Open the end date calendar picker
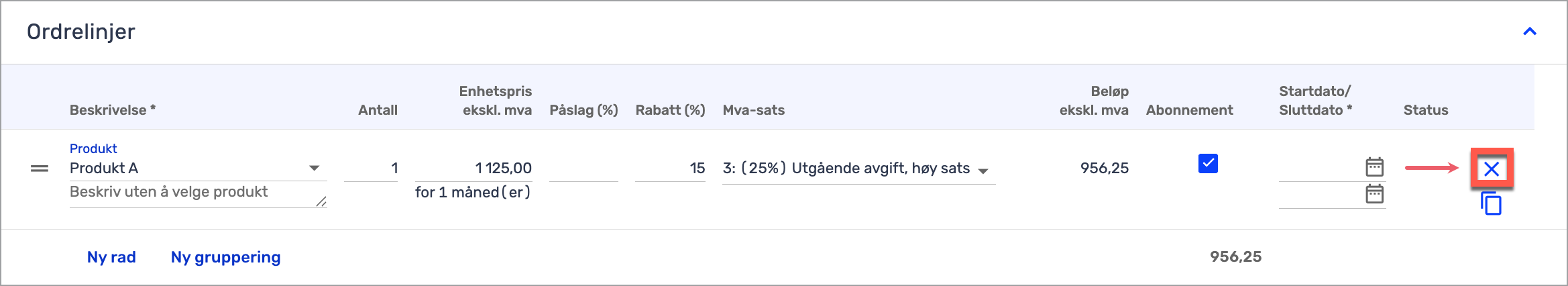 [1374, 194]
